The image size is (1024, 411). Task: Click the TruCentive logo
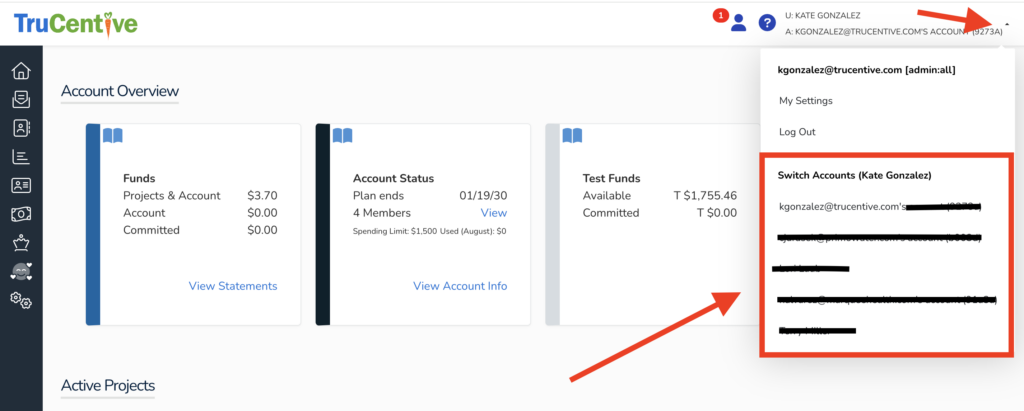[x=76, y=23]
